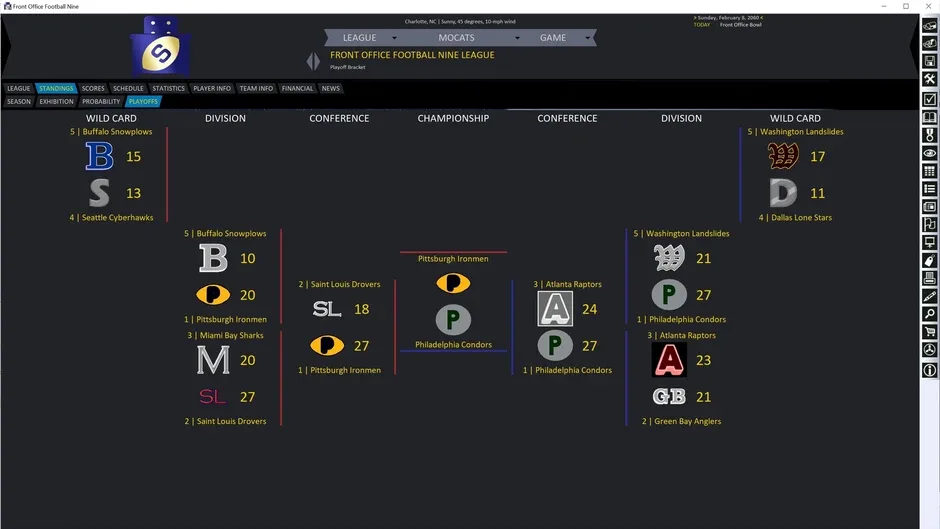The height and width of the screenshot is (529, 940).
Task: Open the SCHEDULE tab
Action: [x=128, y=88]
